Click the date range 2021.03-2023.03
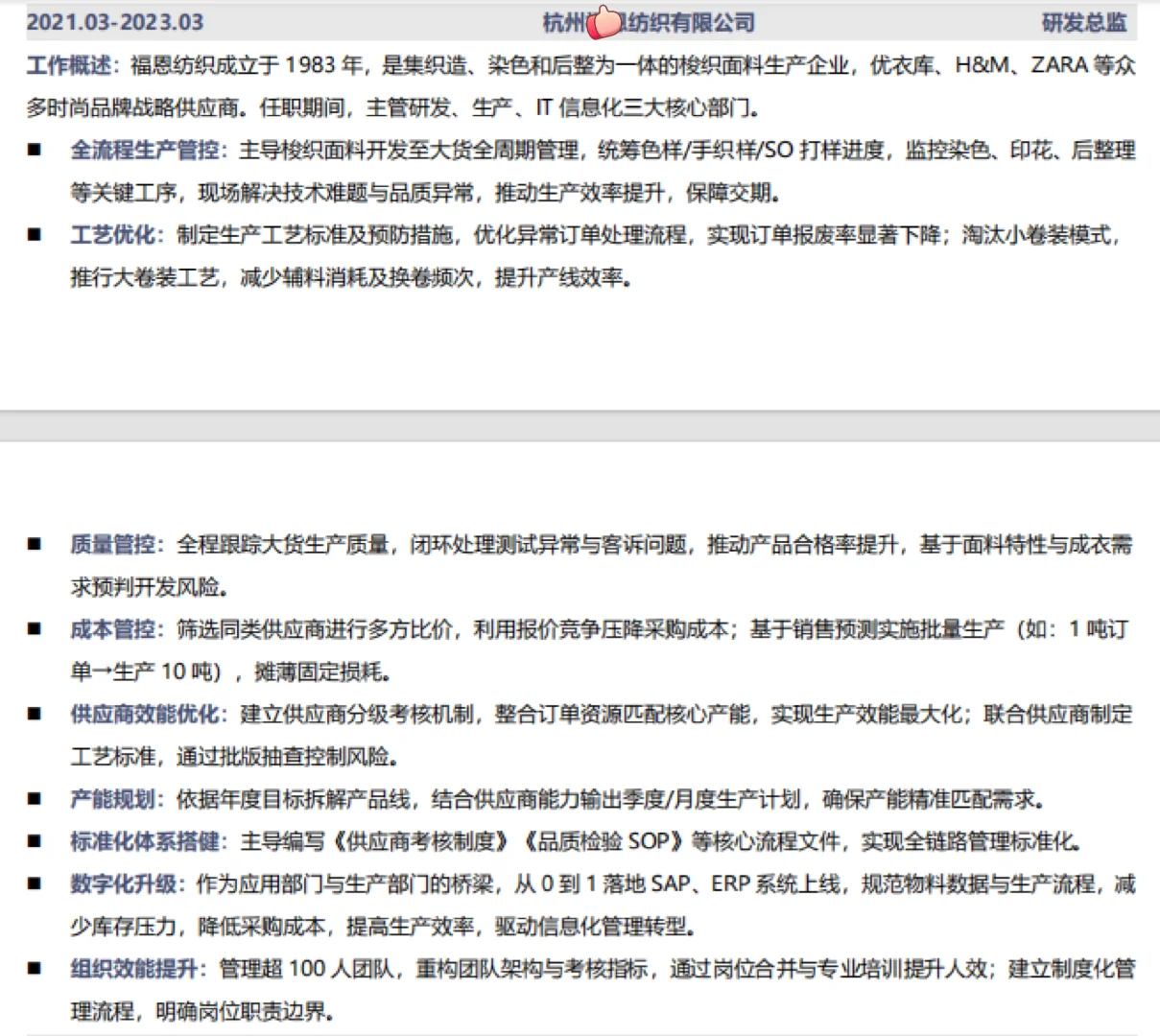Image resolution: width=1160 pixels, height=1036 pixels. pyautogui.click(x=115, y=22)
